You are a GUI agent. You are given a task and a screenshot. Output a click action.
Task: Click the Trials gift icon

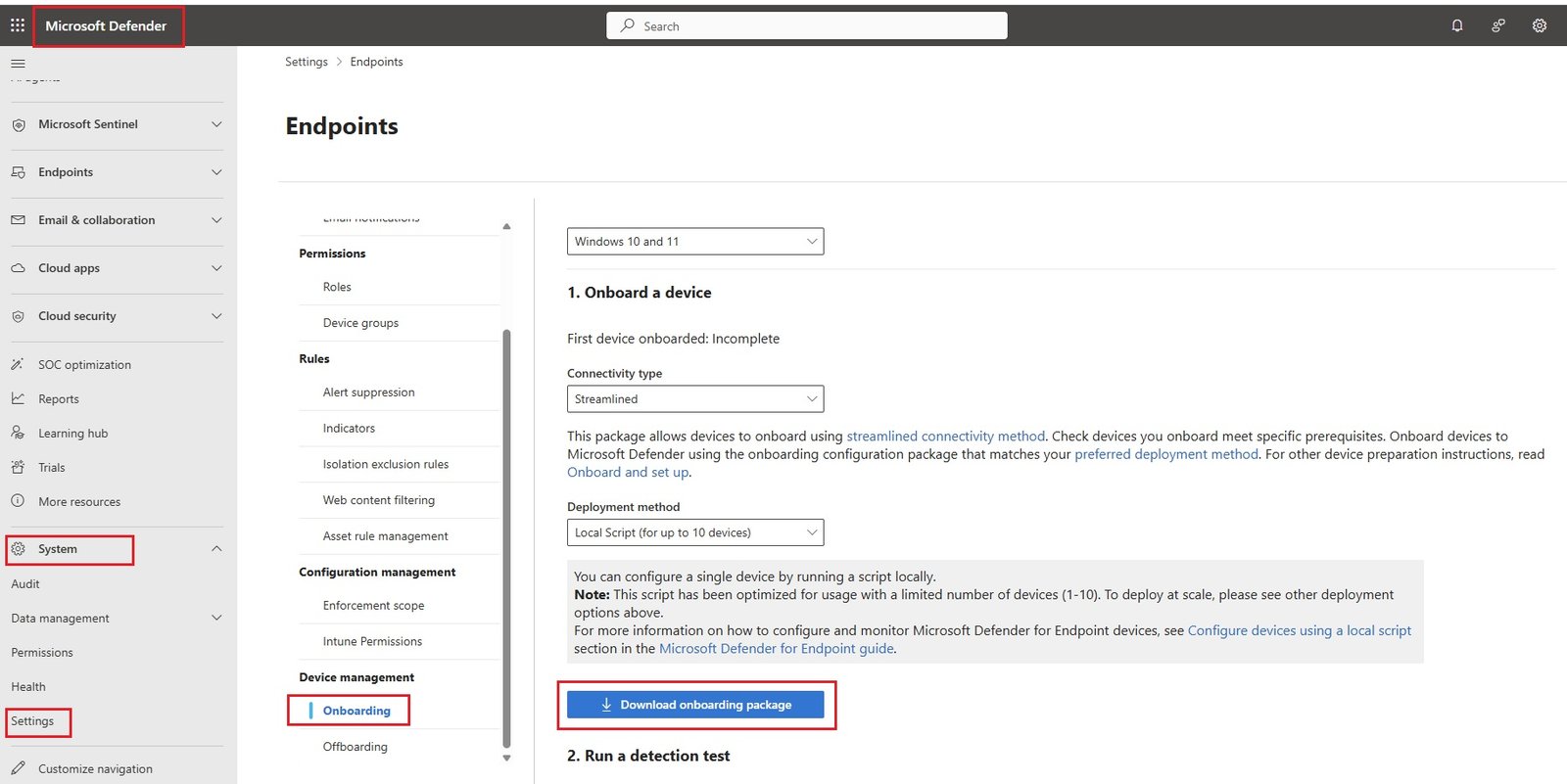pyautogui.click(x=18, y=467)
